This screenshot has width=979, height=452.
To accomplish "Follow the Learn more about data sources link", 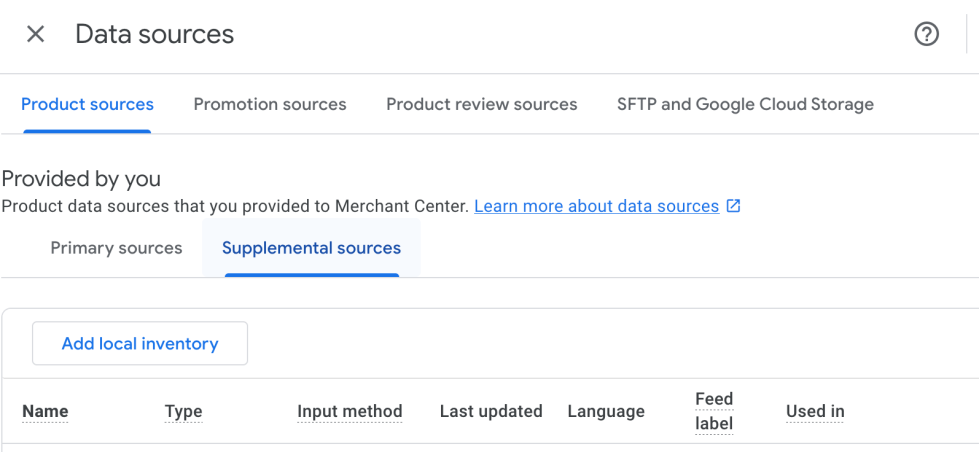I will click(x=596, y=206).
